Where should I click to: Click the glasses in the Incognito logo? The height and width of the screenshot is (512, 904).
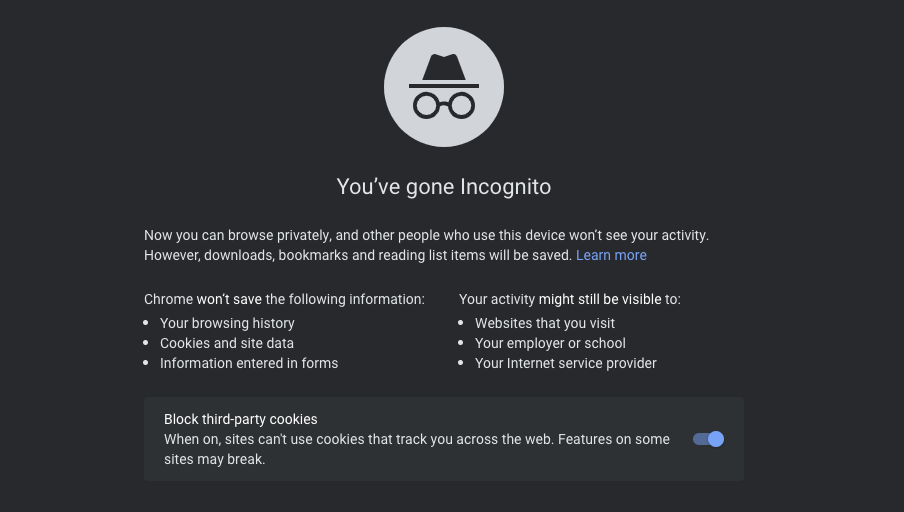pos(444,106)
